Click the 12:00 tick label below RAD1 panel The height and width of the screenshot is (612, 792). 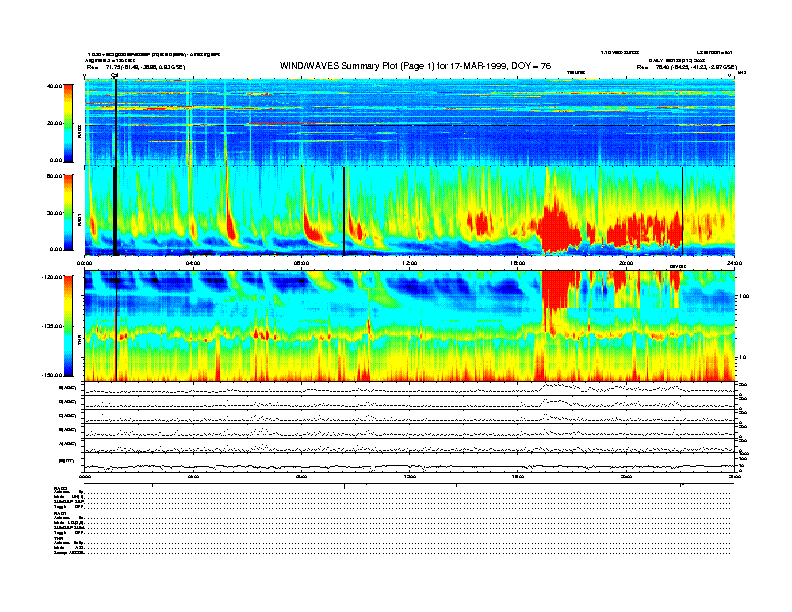[x=410, y=263]
